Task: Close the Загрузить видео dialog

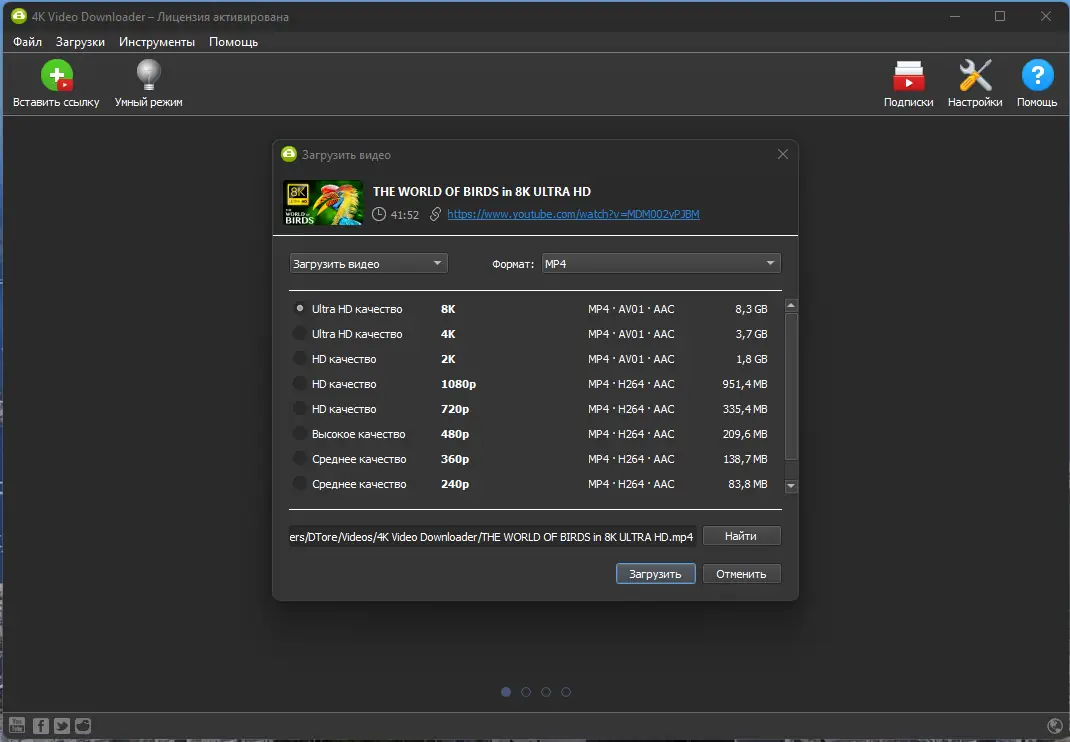Action: pyautogui.click(x=783, y=154)
